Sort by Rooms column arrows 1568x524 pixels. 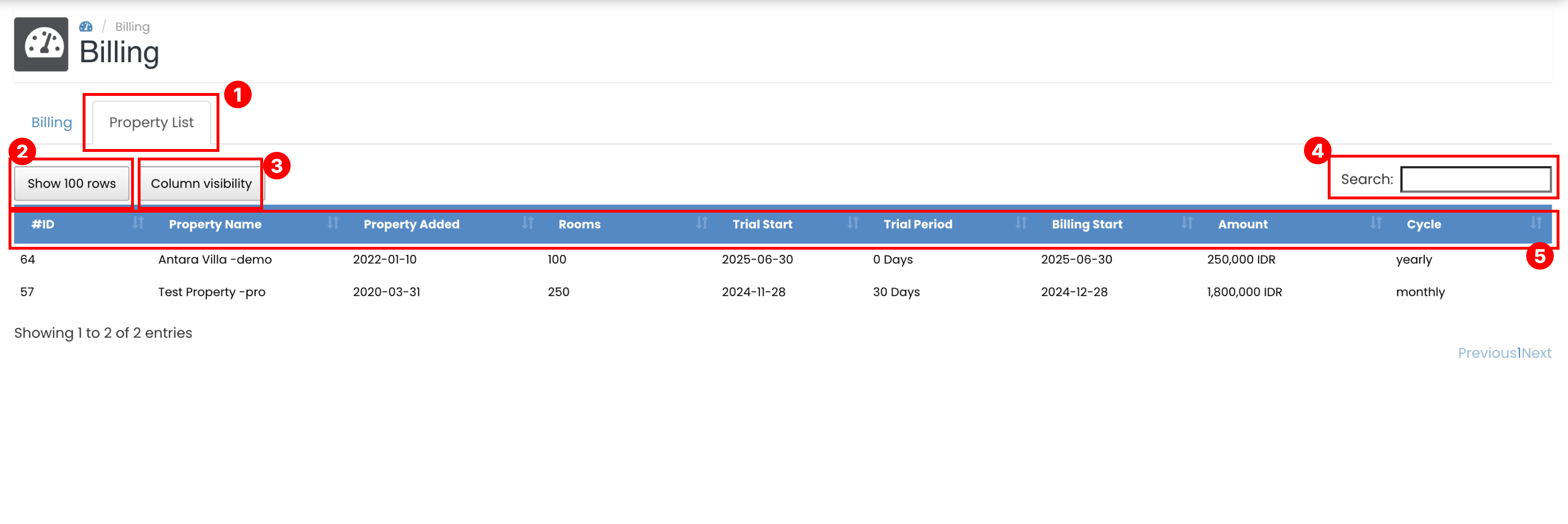click(701, 223)
